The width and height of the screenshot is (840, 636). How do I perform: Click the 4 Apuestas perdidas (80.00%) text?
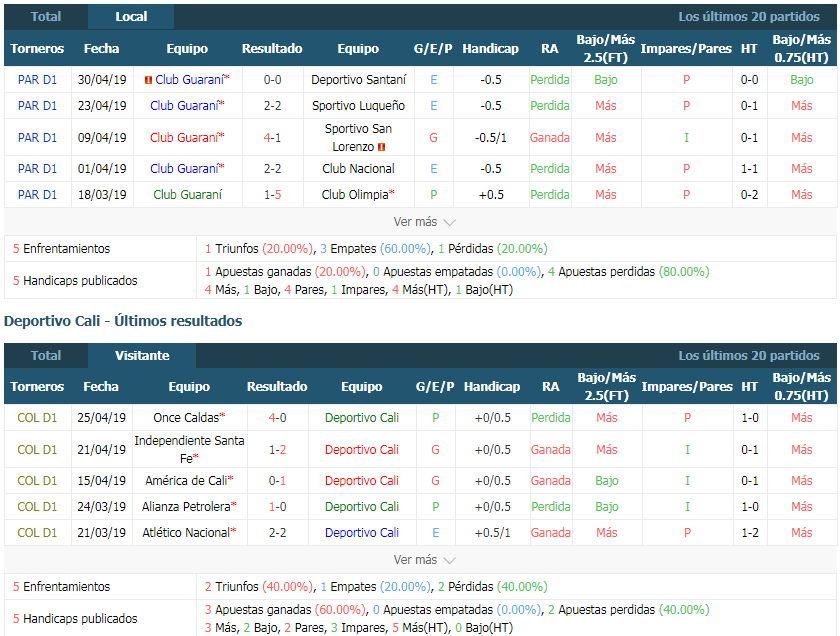coord(628,272)
